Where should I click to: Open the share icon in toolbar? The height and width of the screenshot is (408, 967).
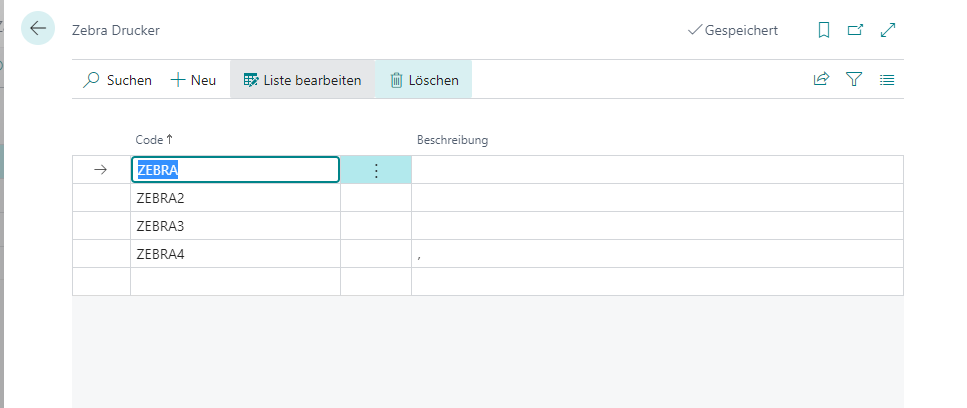(x=821, y=80)
